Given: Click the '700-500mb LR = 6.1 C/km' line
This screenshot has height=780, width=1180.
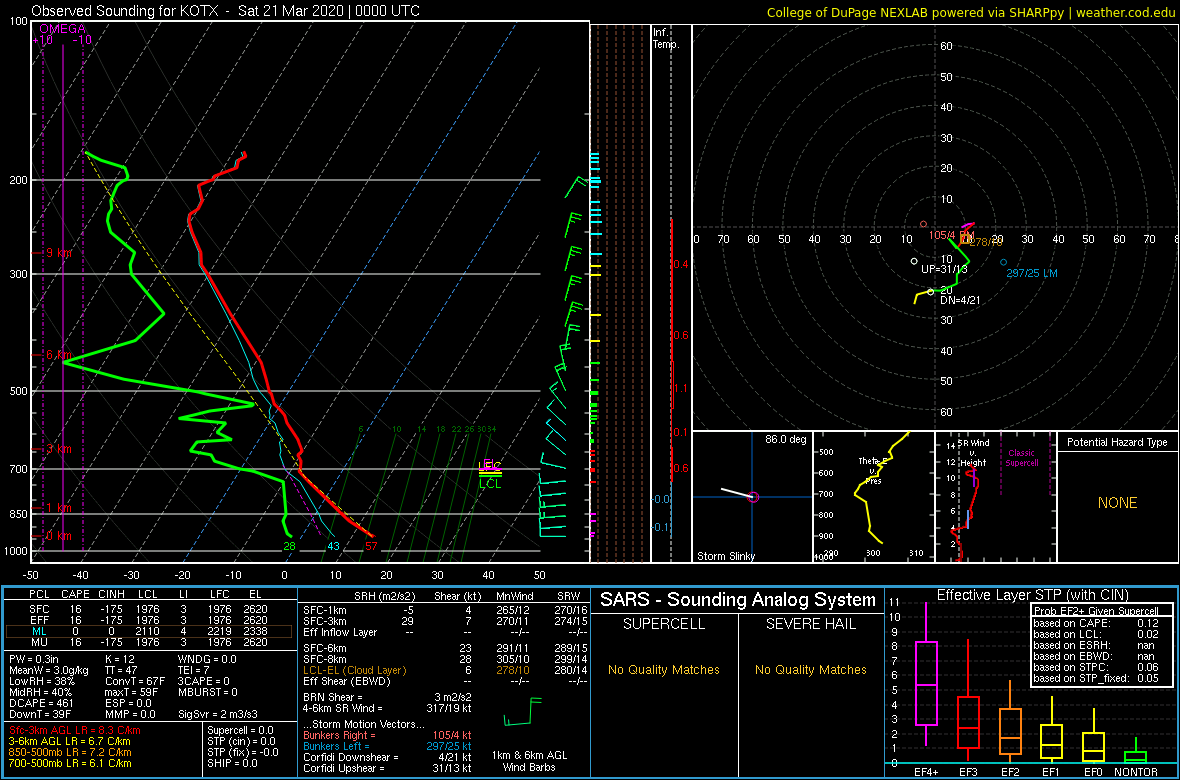Looking at the screenshot, I should click(71, 763).
